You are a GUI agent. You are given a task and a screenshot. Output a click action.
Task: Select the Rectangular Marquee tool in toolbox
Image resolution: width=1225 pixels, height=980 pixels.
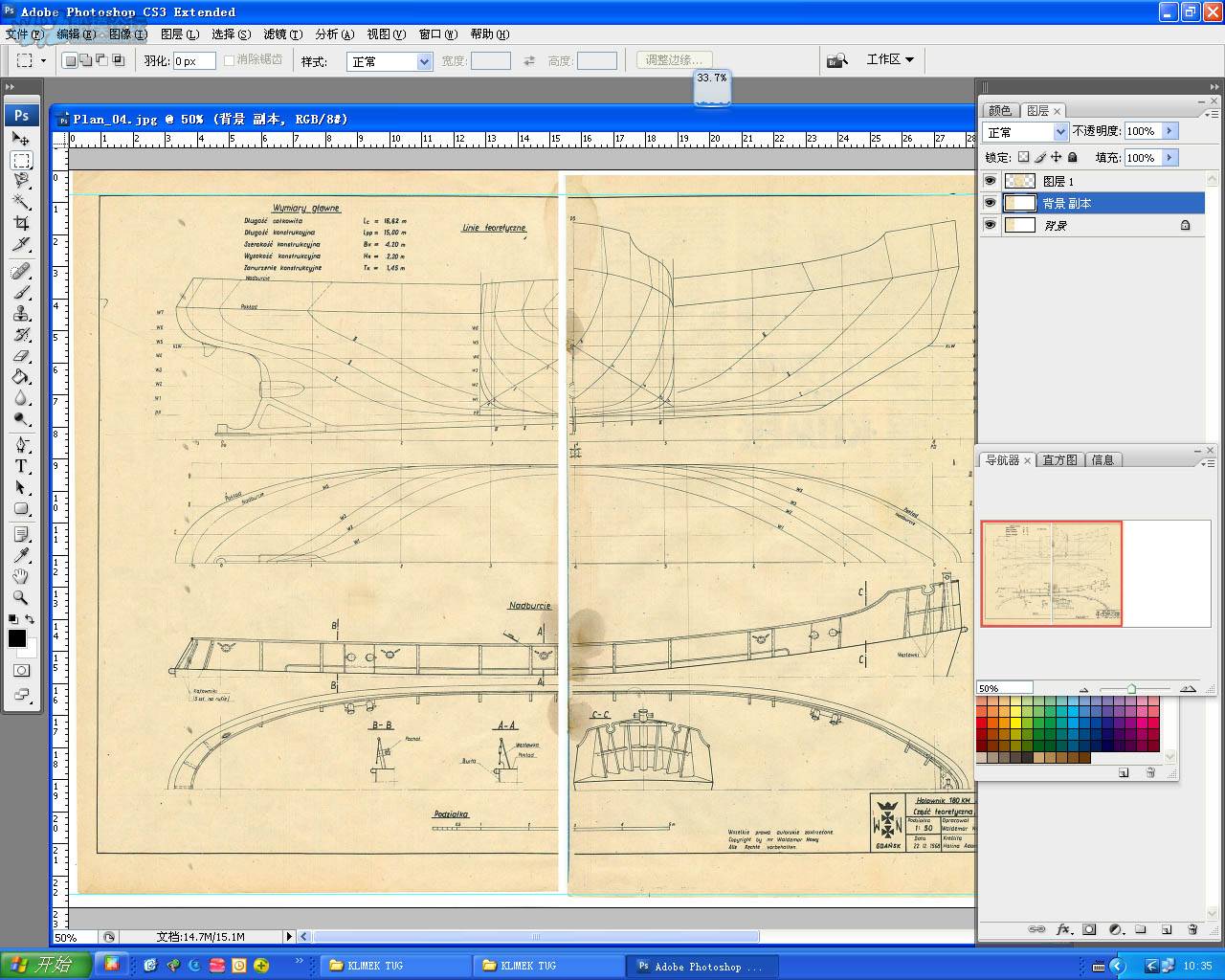21,160
